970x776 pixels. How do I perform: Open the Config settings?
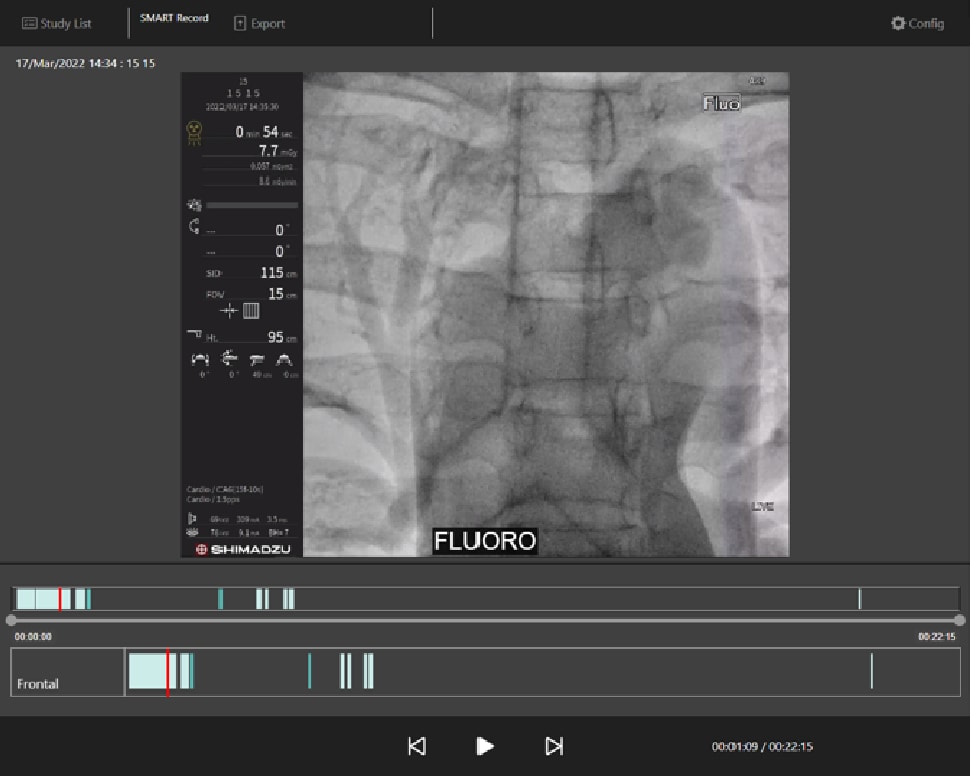[917, 23]
